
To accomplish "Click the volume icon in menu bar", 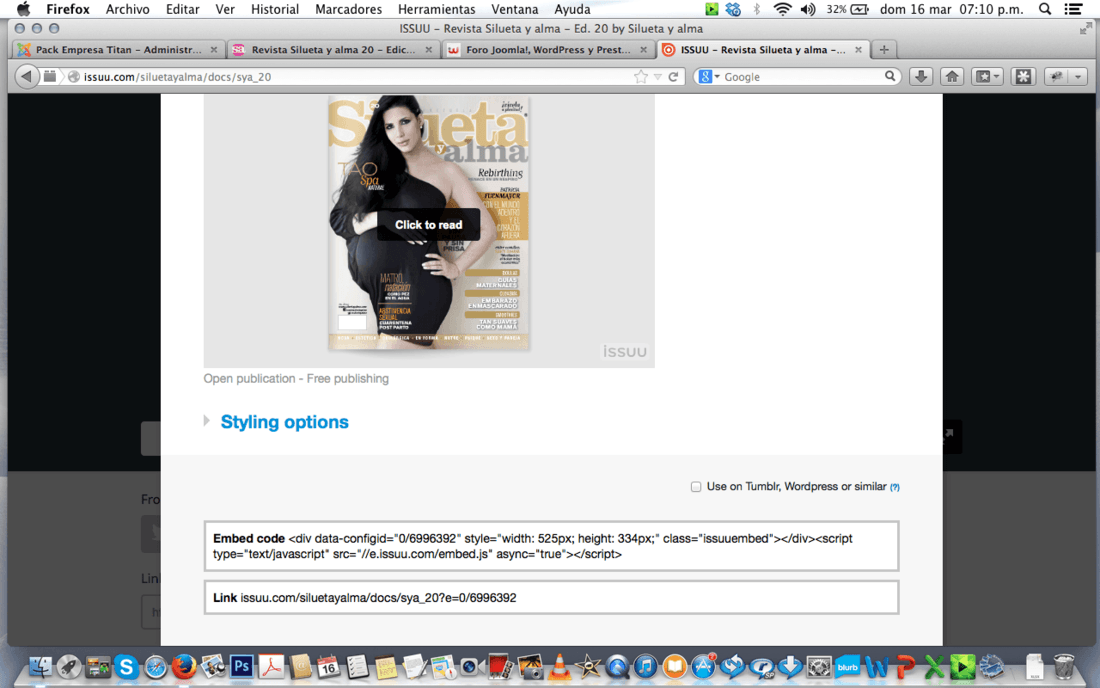I will click(x=808, y=9).
